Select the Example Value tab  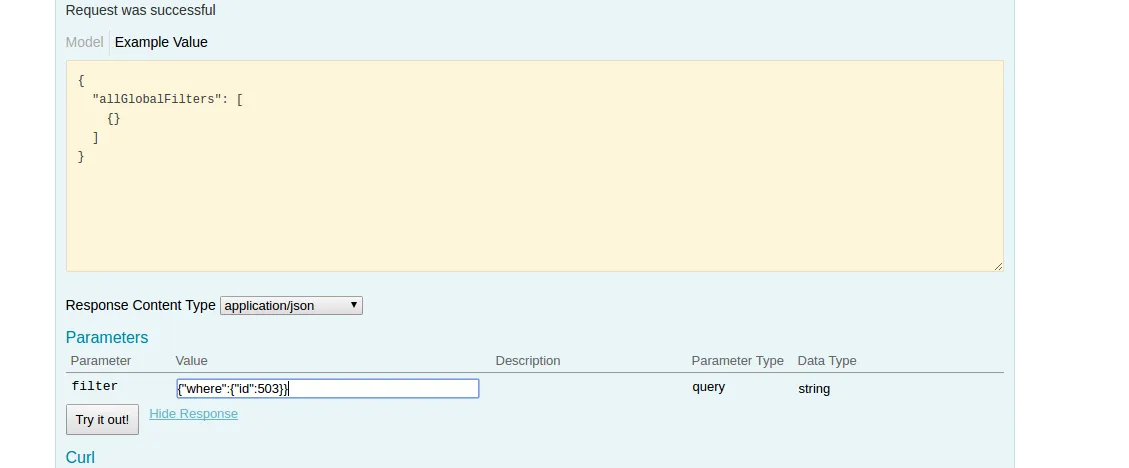pyautogui.click(x=161, y=42)
